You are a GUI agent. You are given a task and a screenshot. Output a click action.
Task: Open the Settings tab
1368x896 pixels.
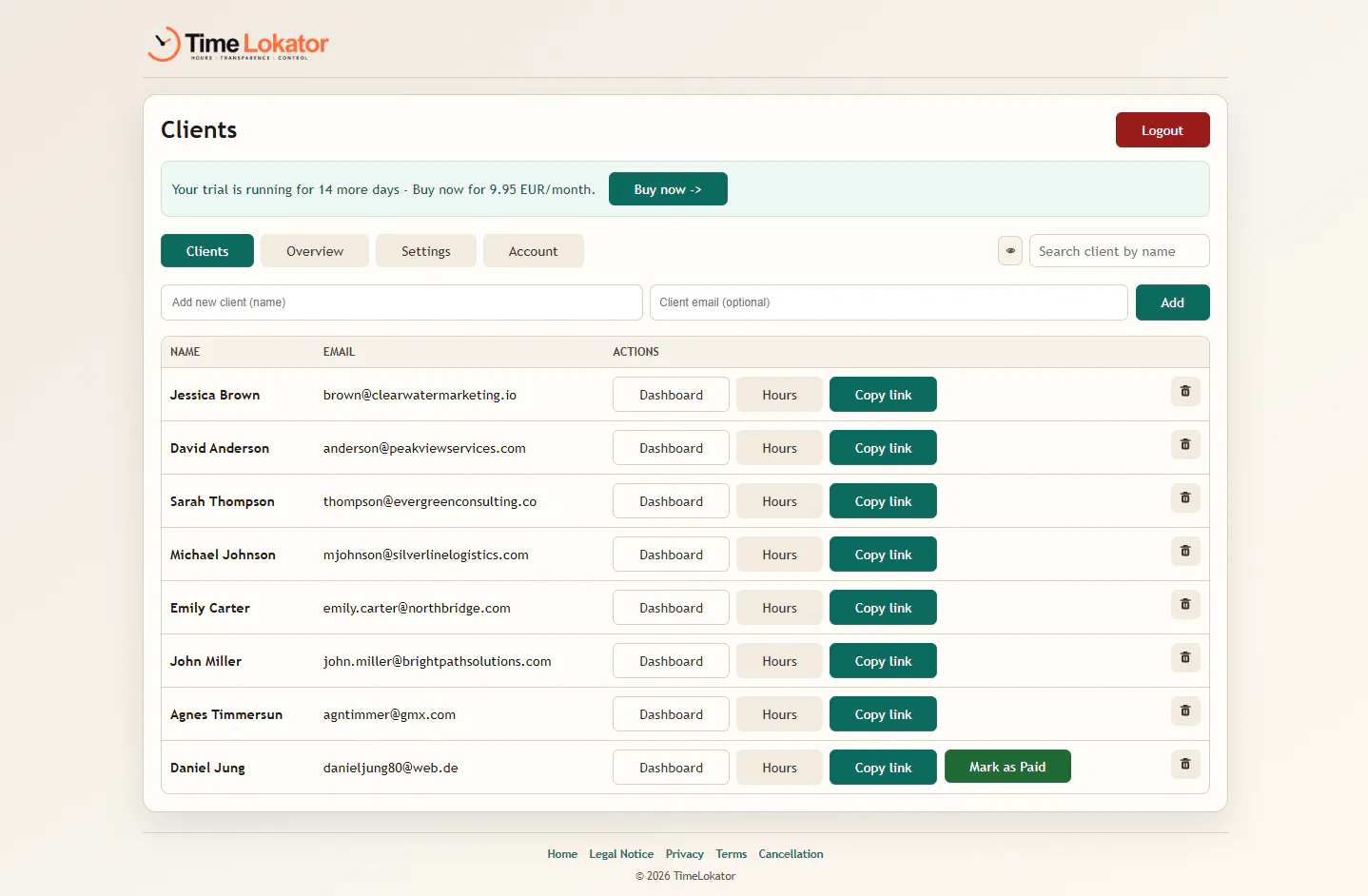426,251
